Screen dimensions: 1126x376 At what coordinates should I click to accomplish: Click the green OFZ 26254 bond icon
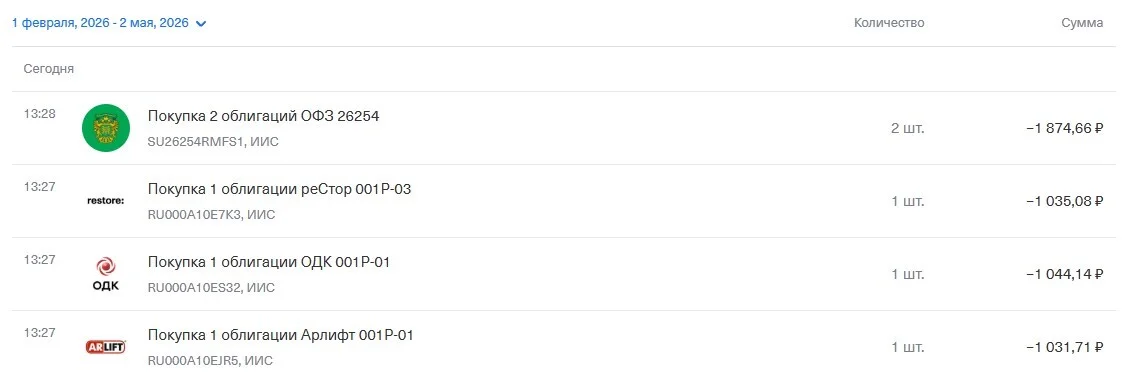(106, 128)
